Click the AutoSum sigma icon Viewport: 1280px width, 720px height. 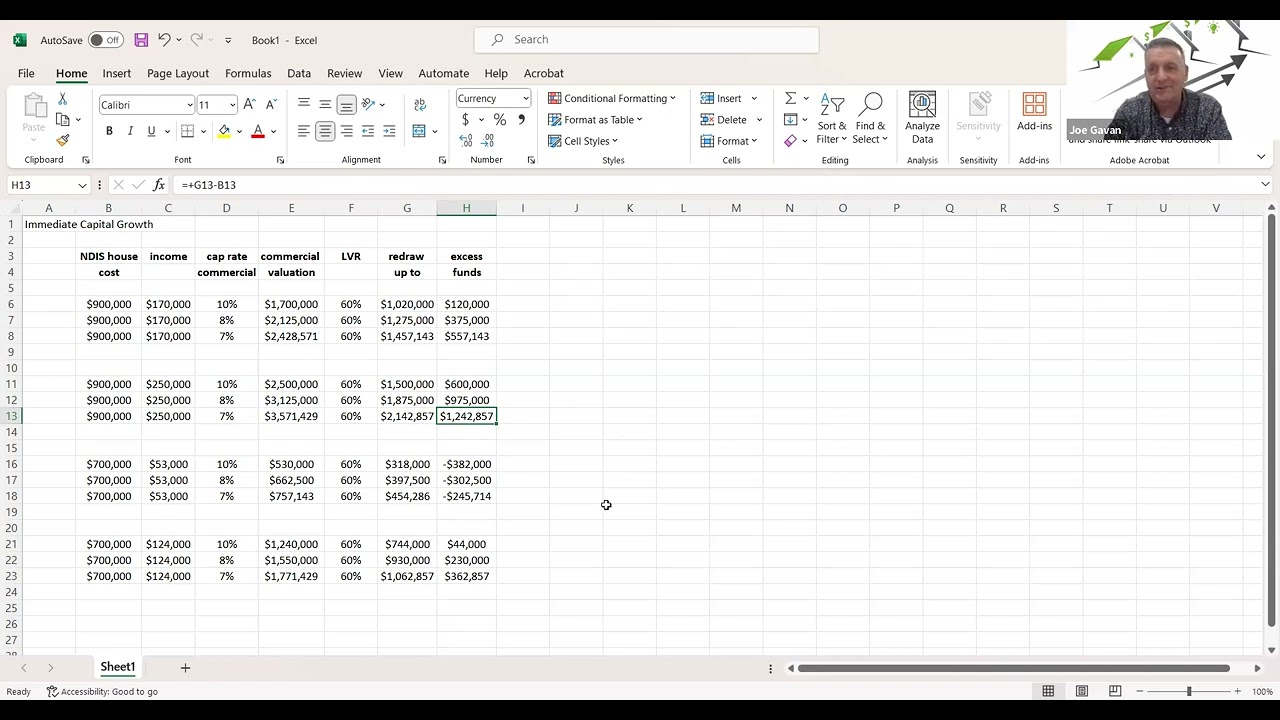pyautogui.click(x=790, y=98)
